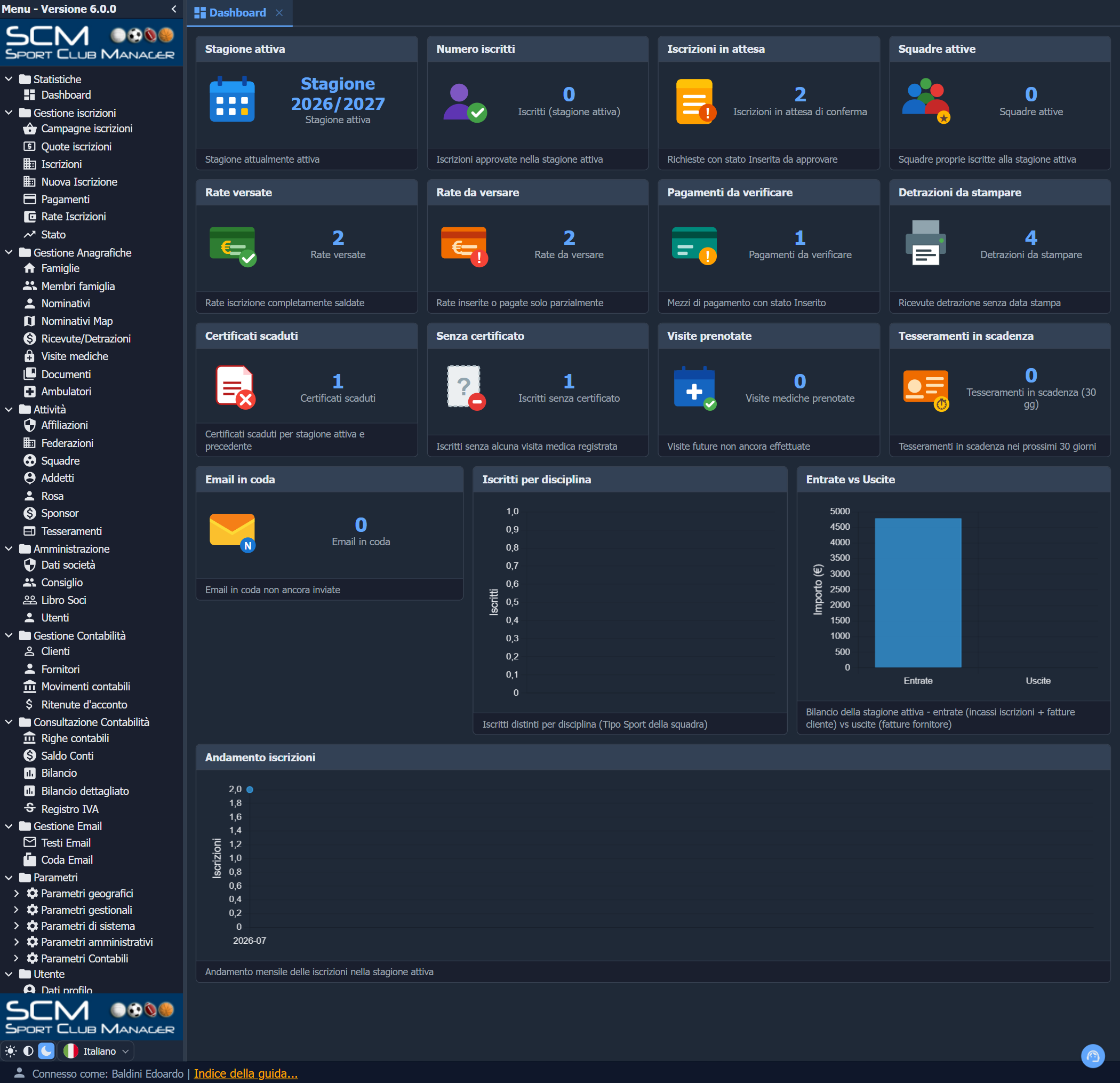Click the Senza certificato card
The width and height of the screenshot is (1120, 1083).
click(538, 390)
